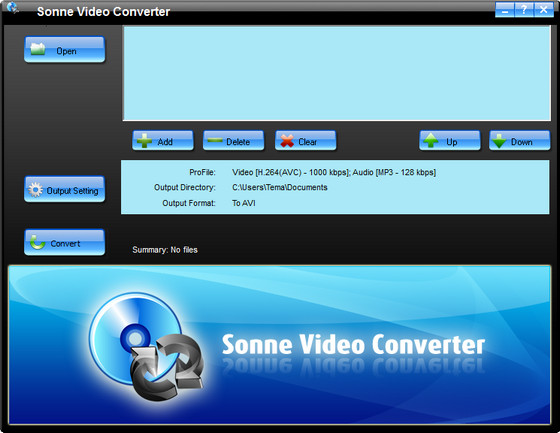This screenshot has height=433, width=560.
Task: Click the Delete button text
Action: coord(238,142)
